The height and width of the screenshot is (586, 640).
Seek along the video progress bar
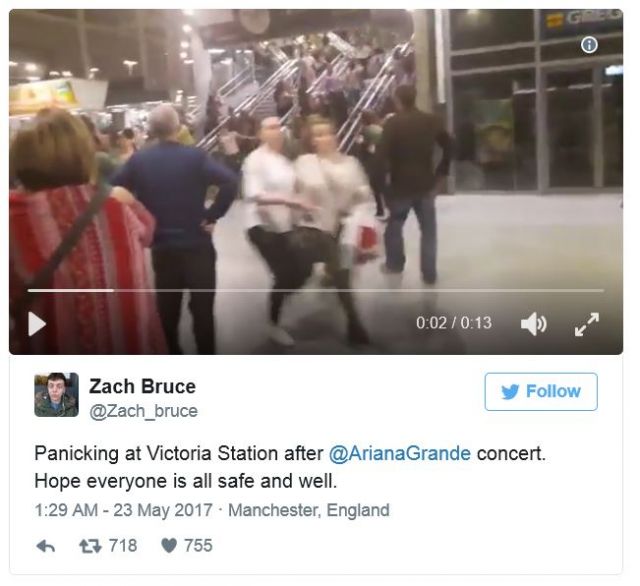tap(316, 291)
